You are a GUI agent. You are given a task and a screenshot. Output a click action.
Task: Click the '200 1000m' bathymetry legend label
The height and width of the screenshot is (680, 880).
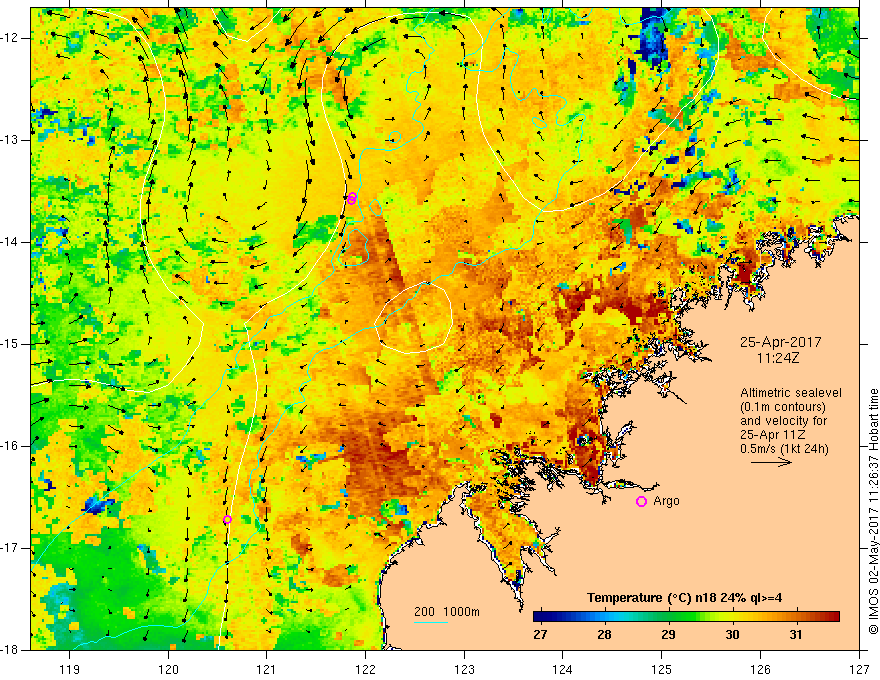point(447,612)
